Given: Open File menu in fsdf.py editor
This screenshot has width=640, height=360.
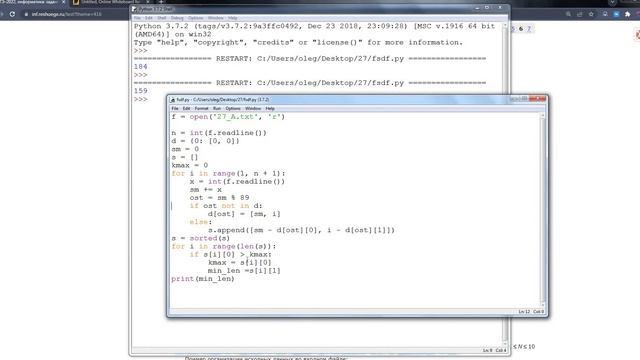Looking at the screenshot, I should tap(175, 109).
